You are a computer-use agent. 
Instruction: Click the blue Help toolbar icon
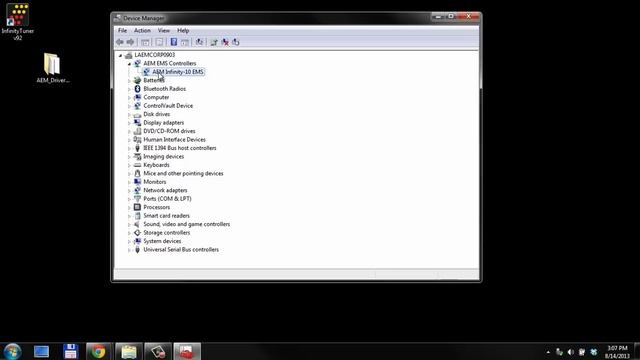(173, 42)
